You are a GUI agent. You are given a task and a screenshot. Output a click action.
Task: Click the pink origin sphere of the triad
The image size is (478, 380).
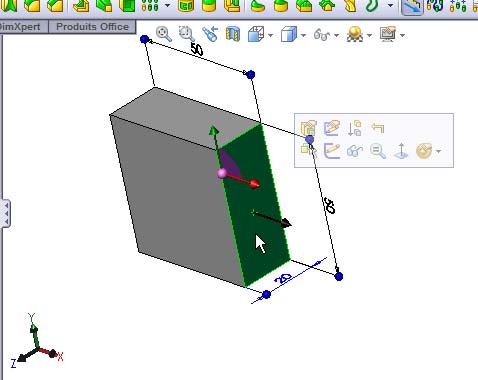coord(222,173)
